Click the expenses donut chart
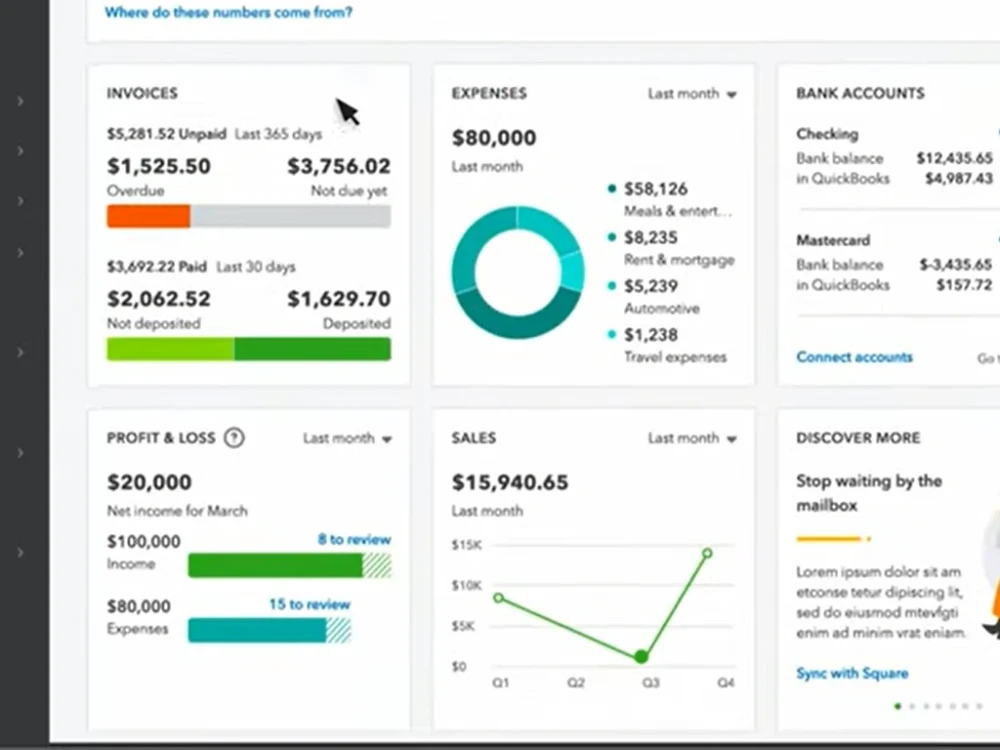 click(518, 272)
